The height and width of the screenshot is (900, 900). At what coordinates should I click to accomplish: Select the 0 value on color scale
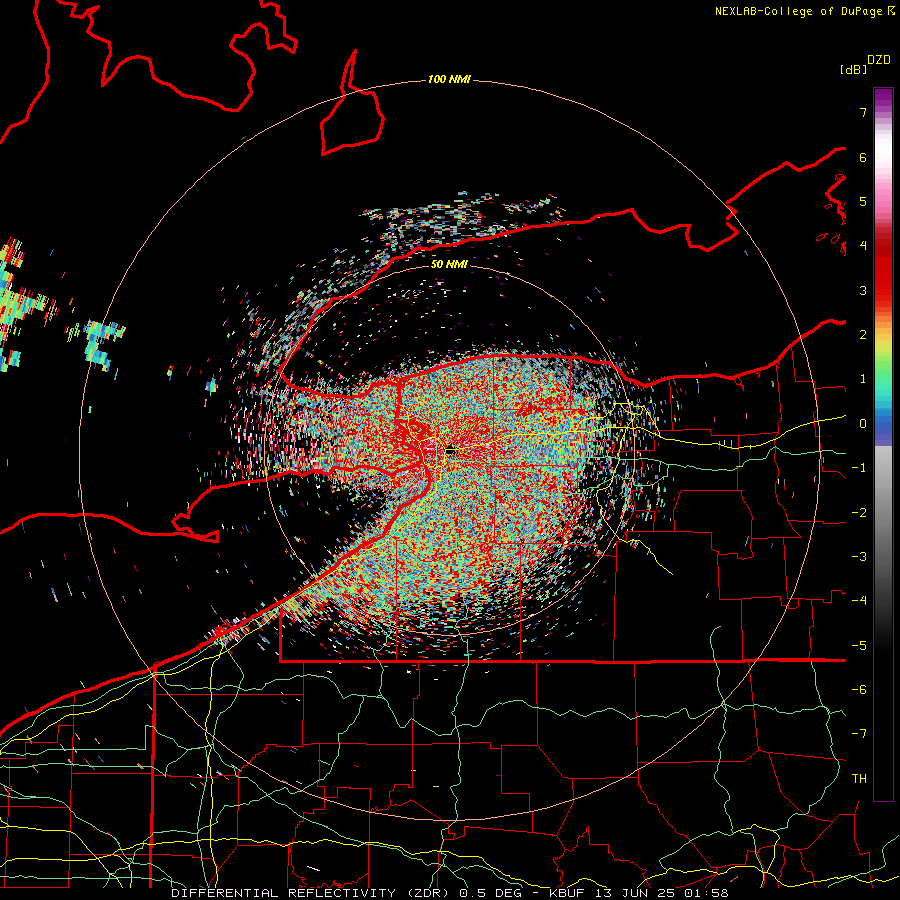[x=863, y=424]
